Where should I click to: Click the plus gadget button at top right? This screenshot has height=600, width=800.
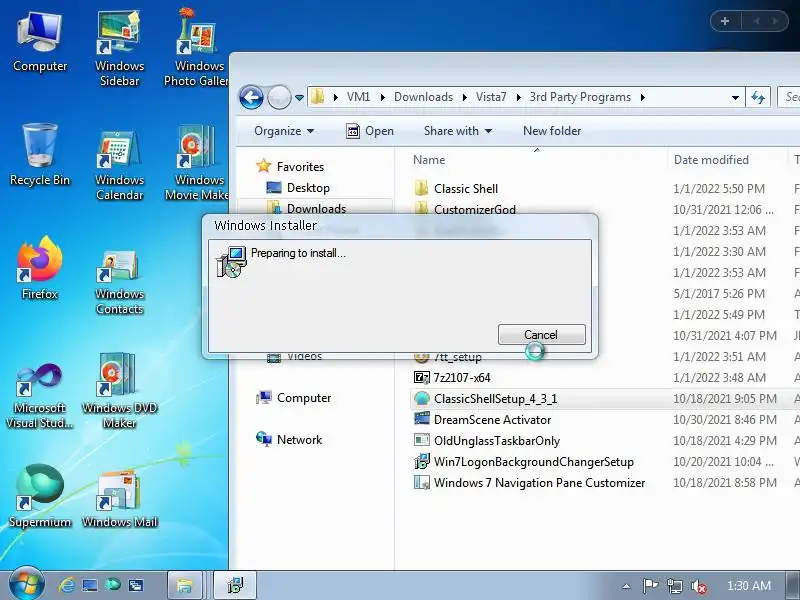725,21
